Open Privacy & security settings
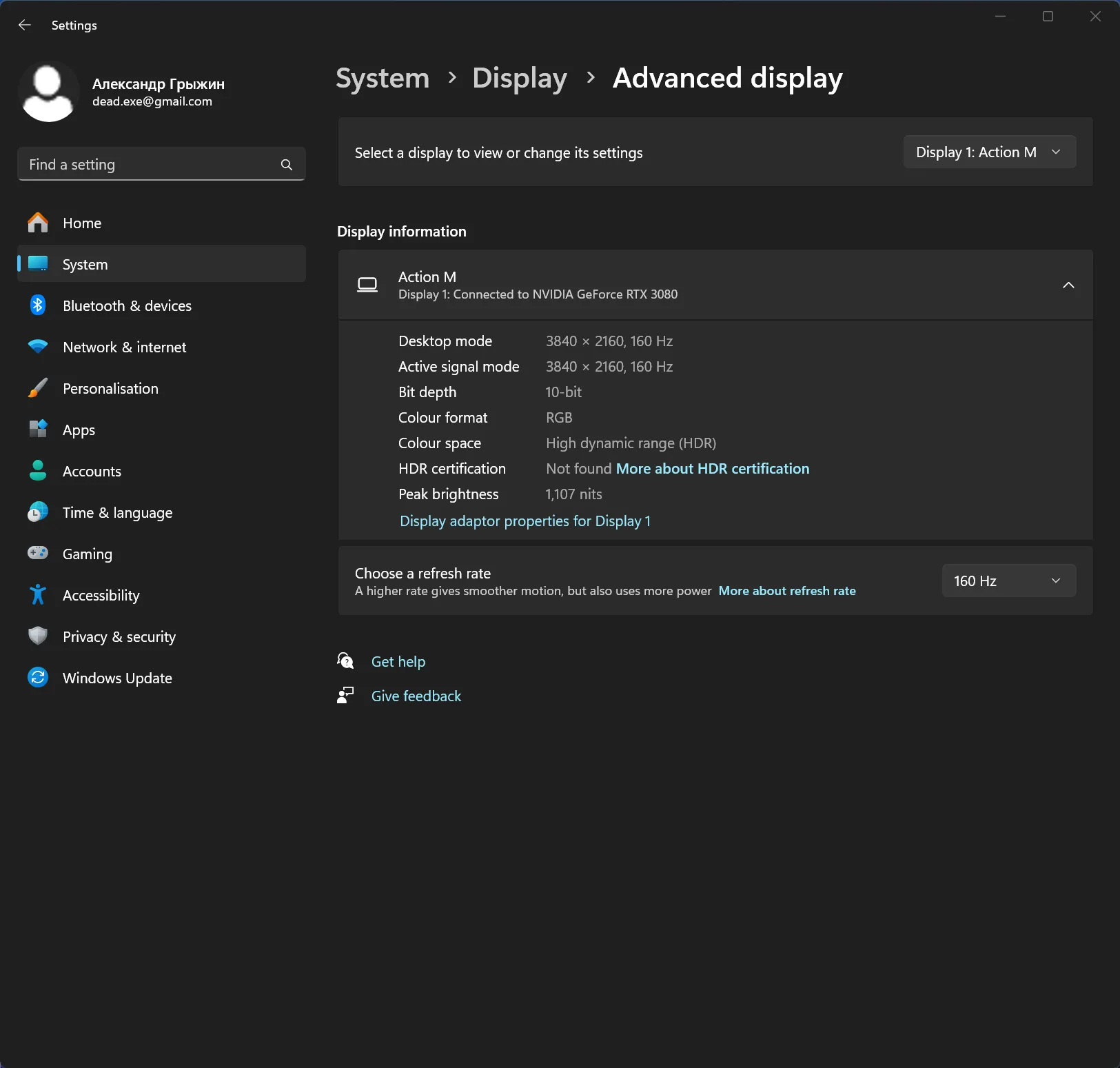 (x=119, y=637)
